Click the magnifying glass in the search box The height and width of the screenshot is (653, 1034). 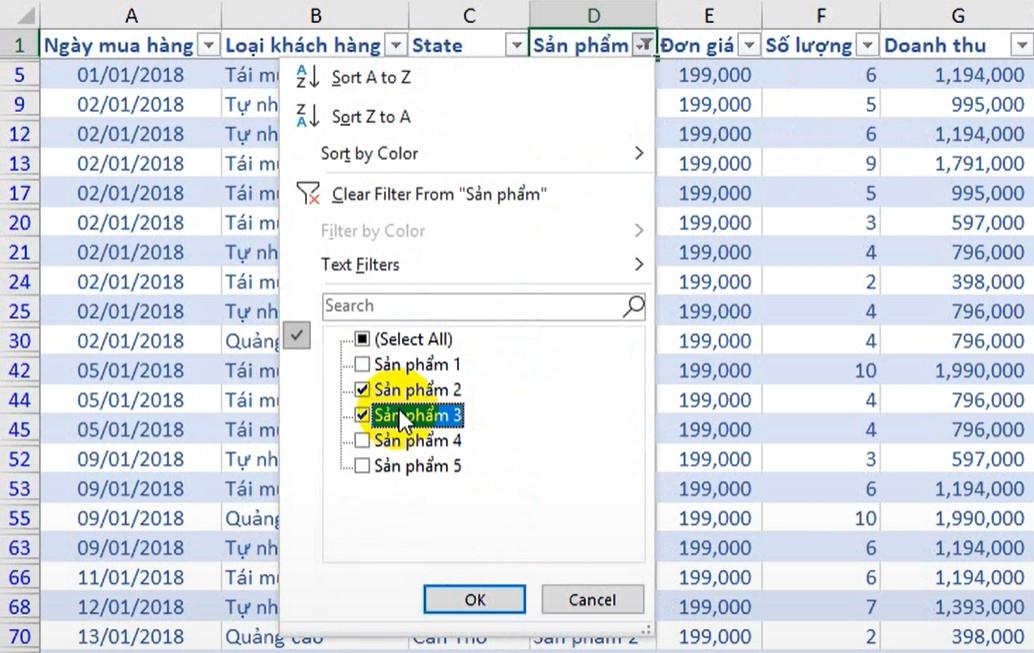633,306
